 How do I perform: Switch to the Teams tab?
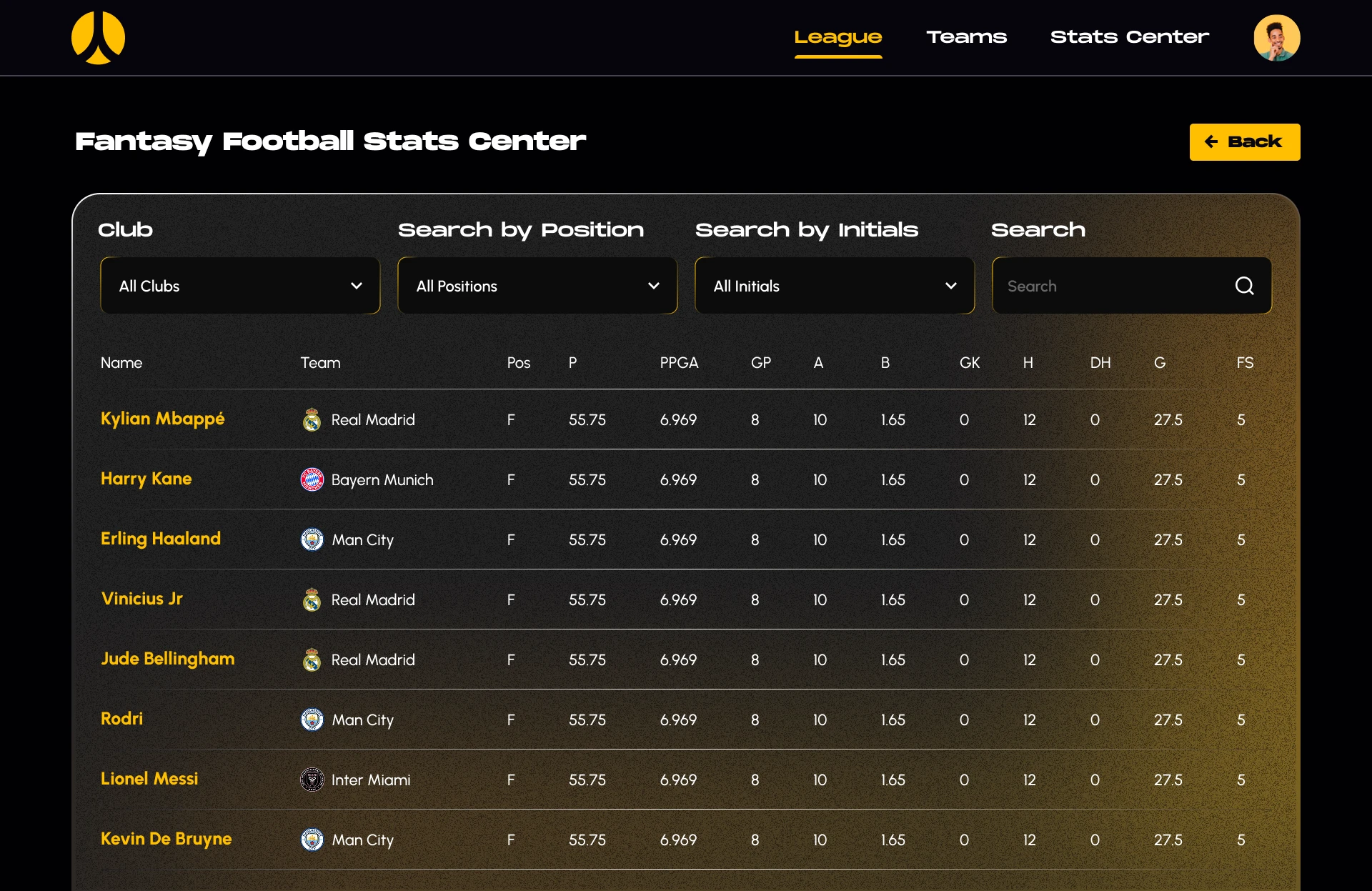tap(967, 37)
